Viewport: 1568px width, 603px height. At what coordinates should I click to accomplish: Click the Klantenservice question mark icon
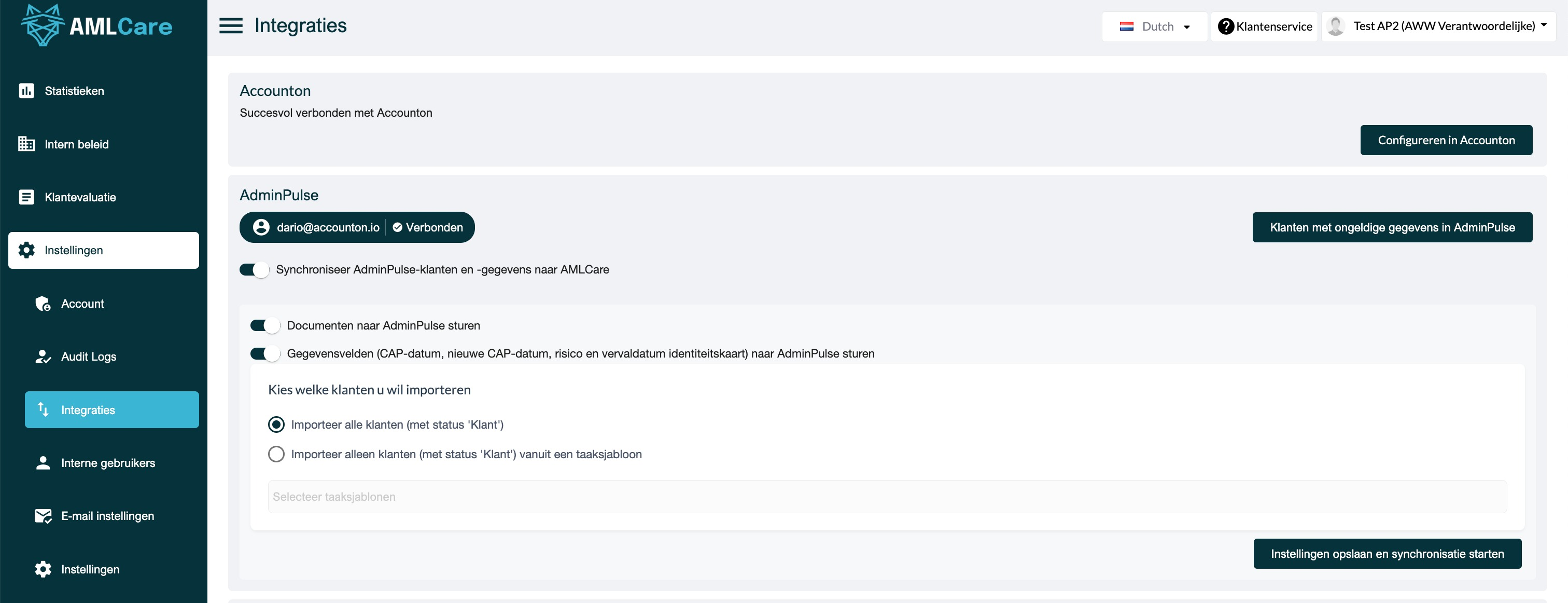(1225, 26)
